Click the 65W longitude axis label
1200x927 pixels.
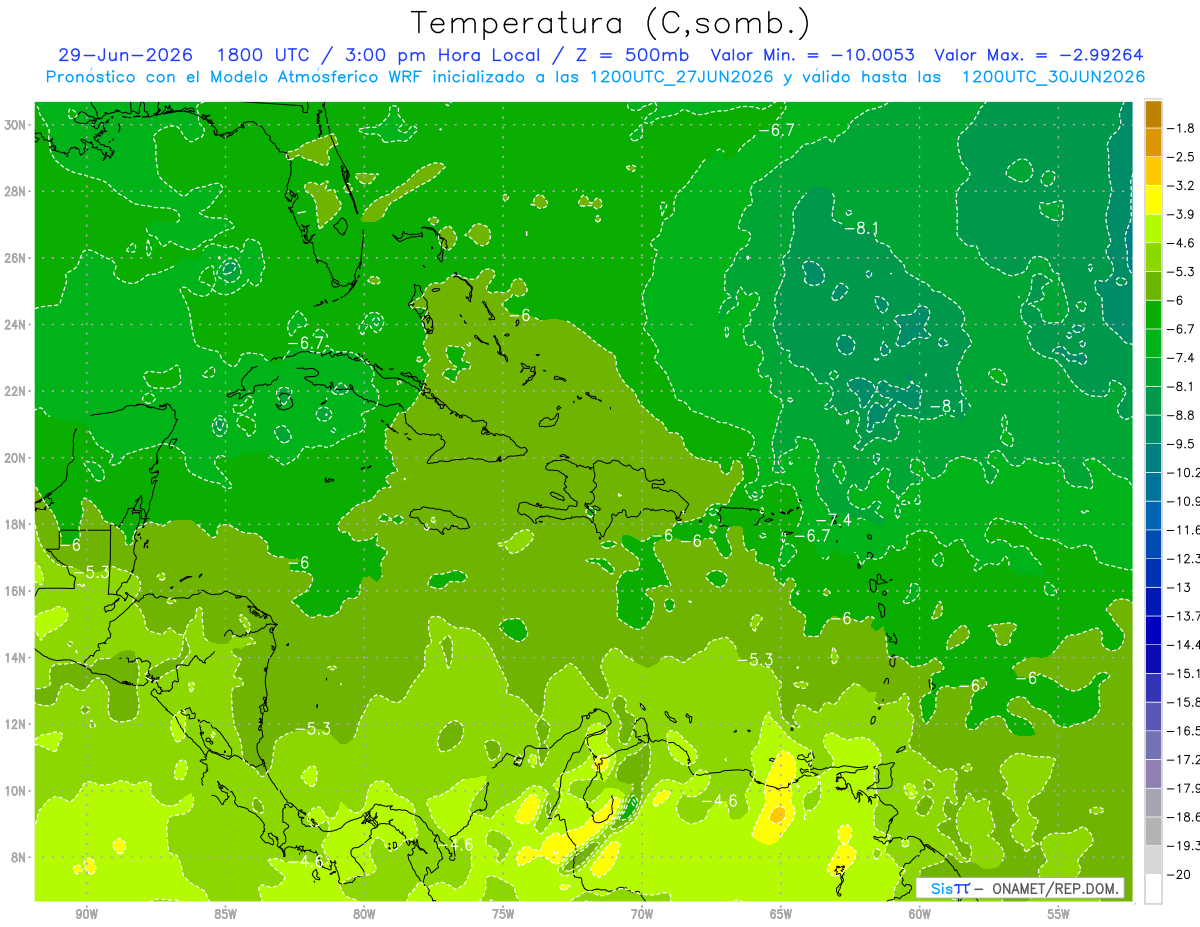(x=781, y=914)
